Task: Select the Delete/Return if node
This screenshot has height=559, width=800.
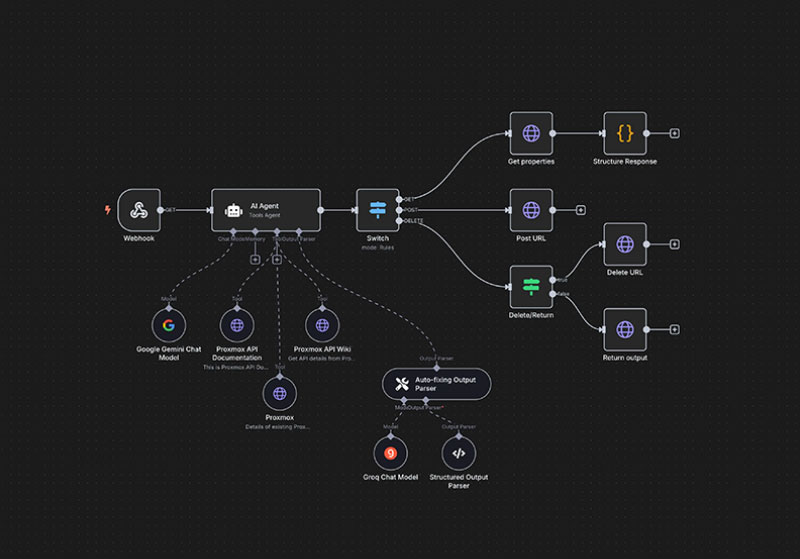Action: click(x=531, y=287)
